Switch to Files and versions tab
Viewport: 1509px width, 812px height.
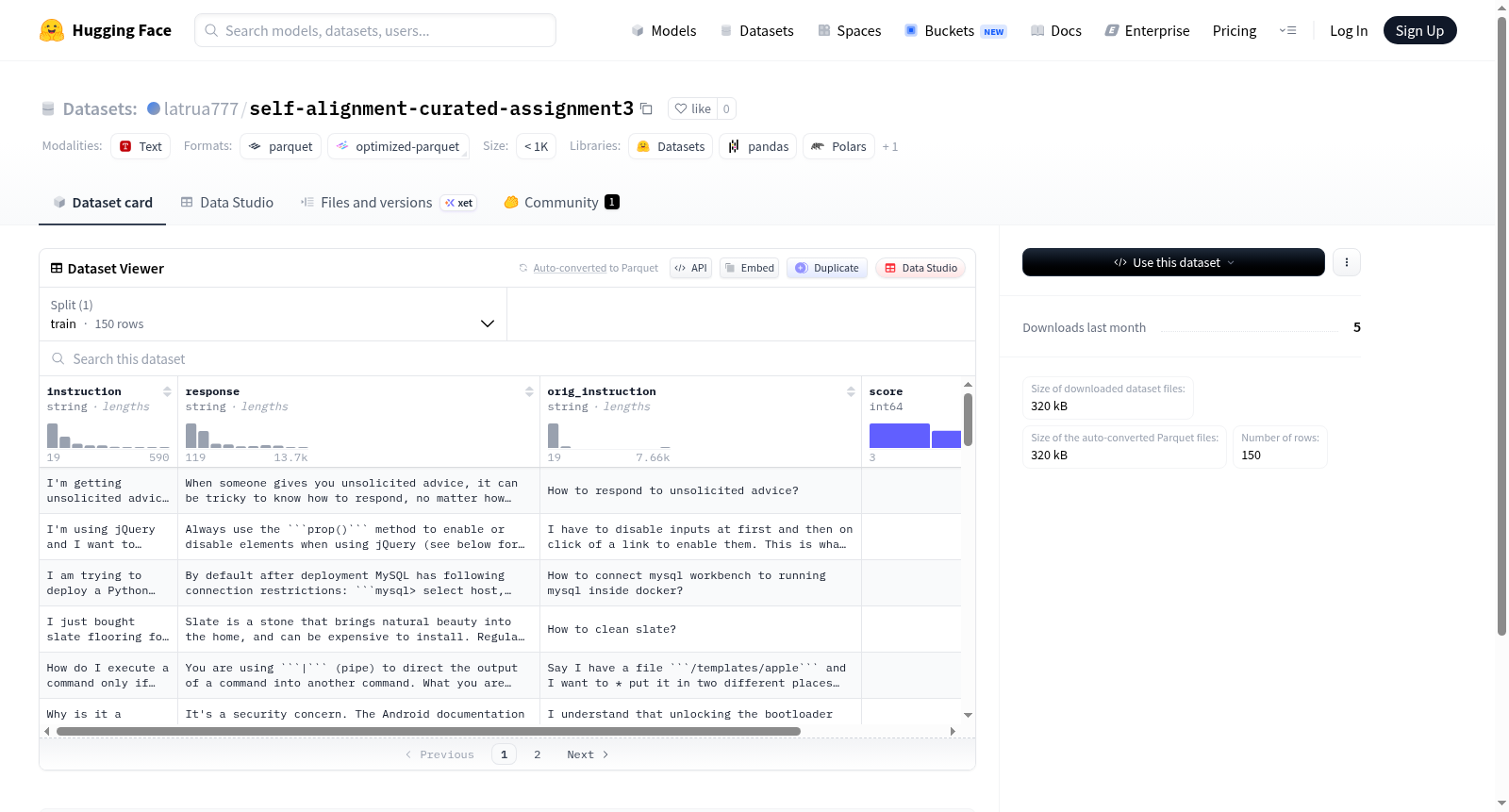[388, 203]
